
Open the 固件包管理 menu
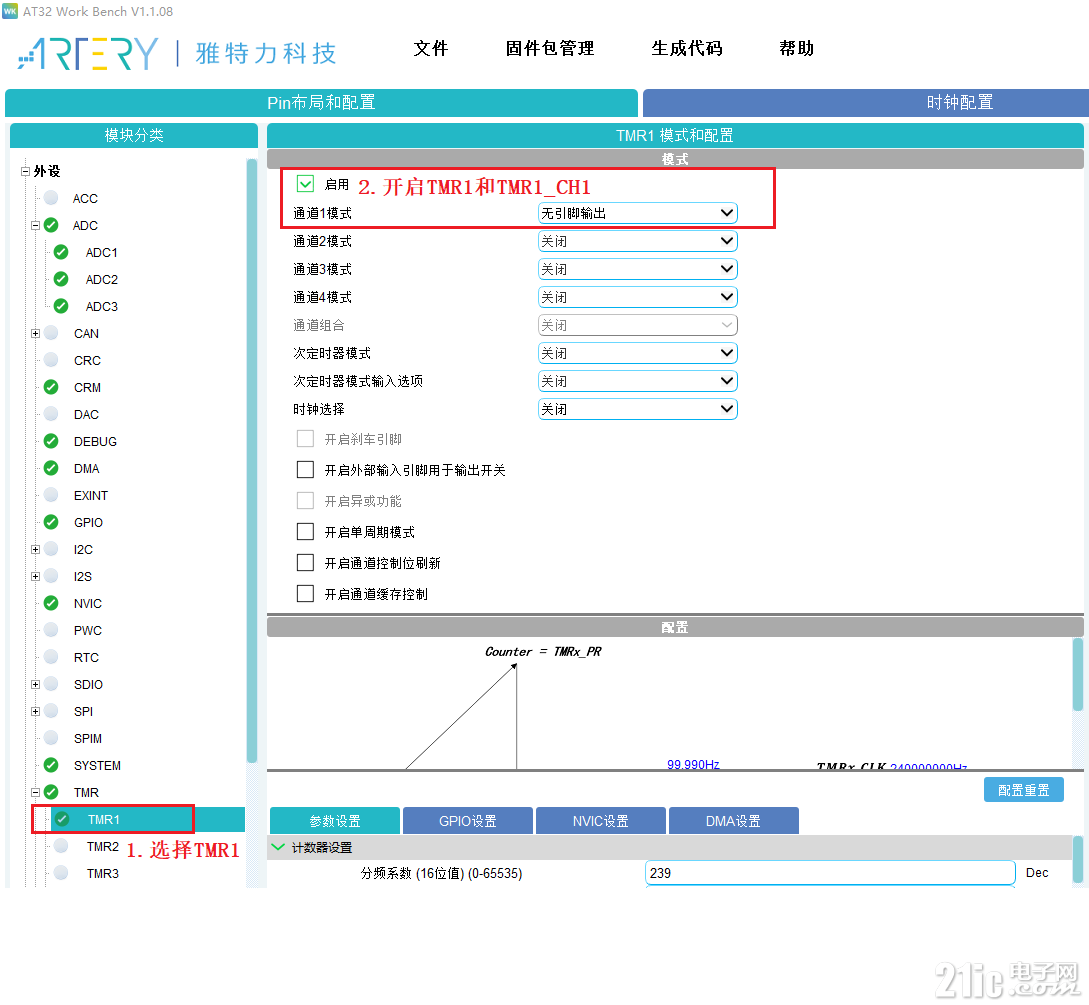click(550, 49)
